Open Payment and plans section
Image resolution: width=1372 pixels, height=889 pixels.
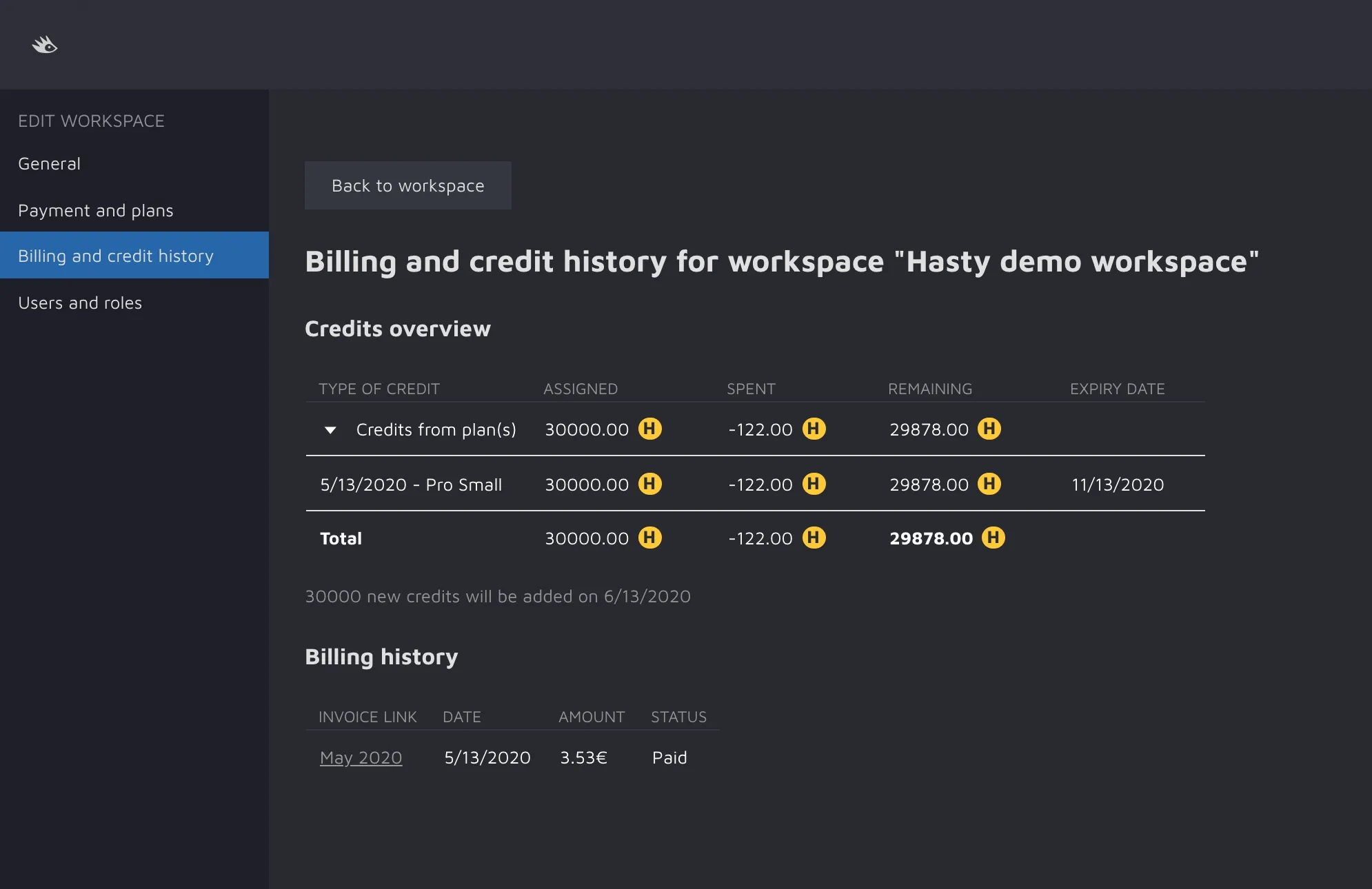(x=95, y=211)
